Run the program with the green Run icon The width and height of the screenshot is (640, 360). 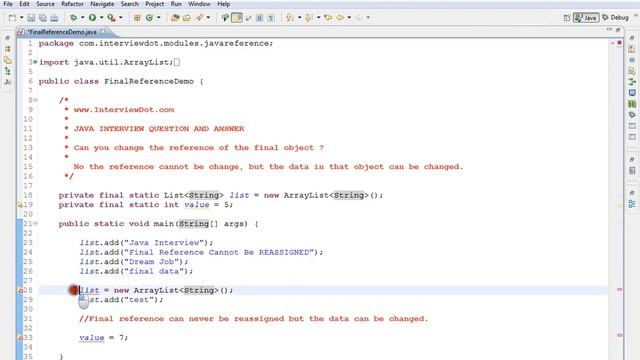click(93, 18)
